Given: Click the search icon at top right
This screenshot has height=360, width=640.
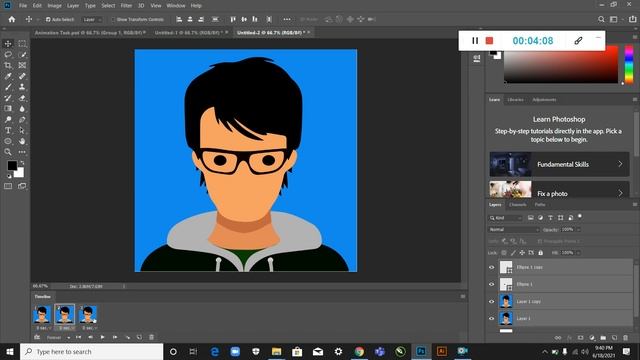Looking at the screenshot, I should tap(601, 19).
